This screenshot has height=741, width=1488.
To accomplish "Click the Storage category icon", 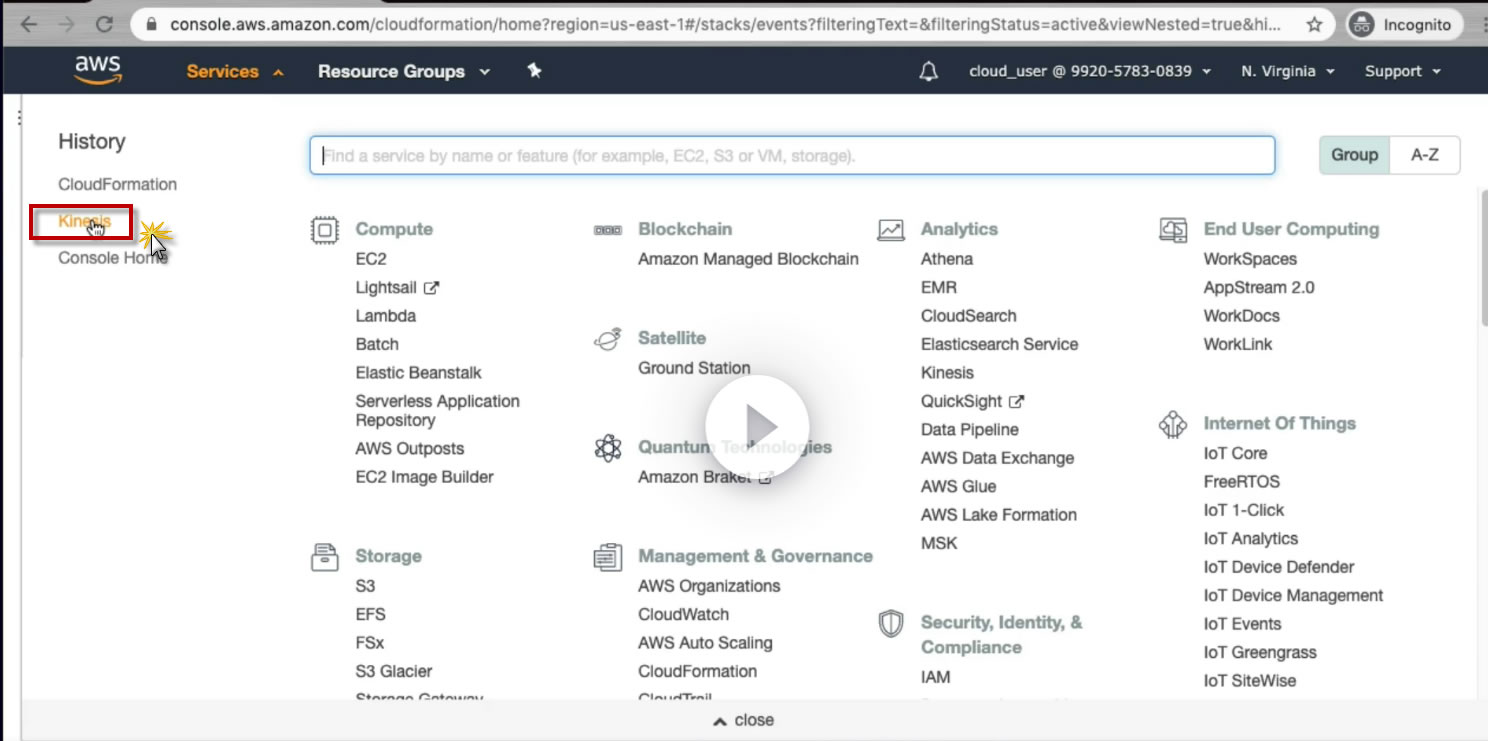I will [x=325, y=557].
